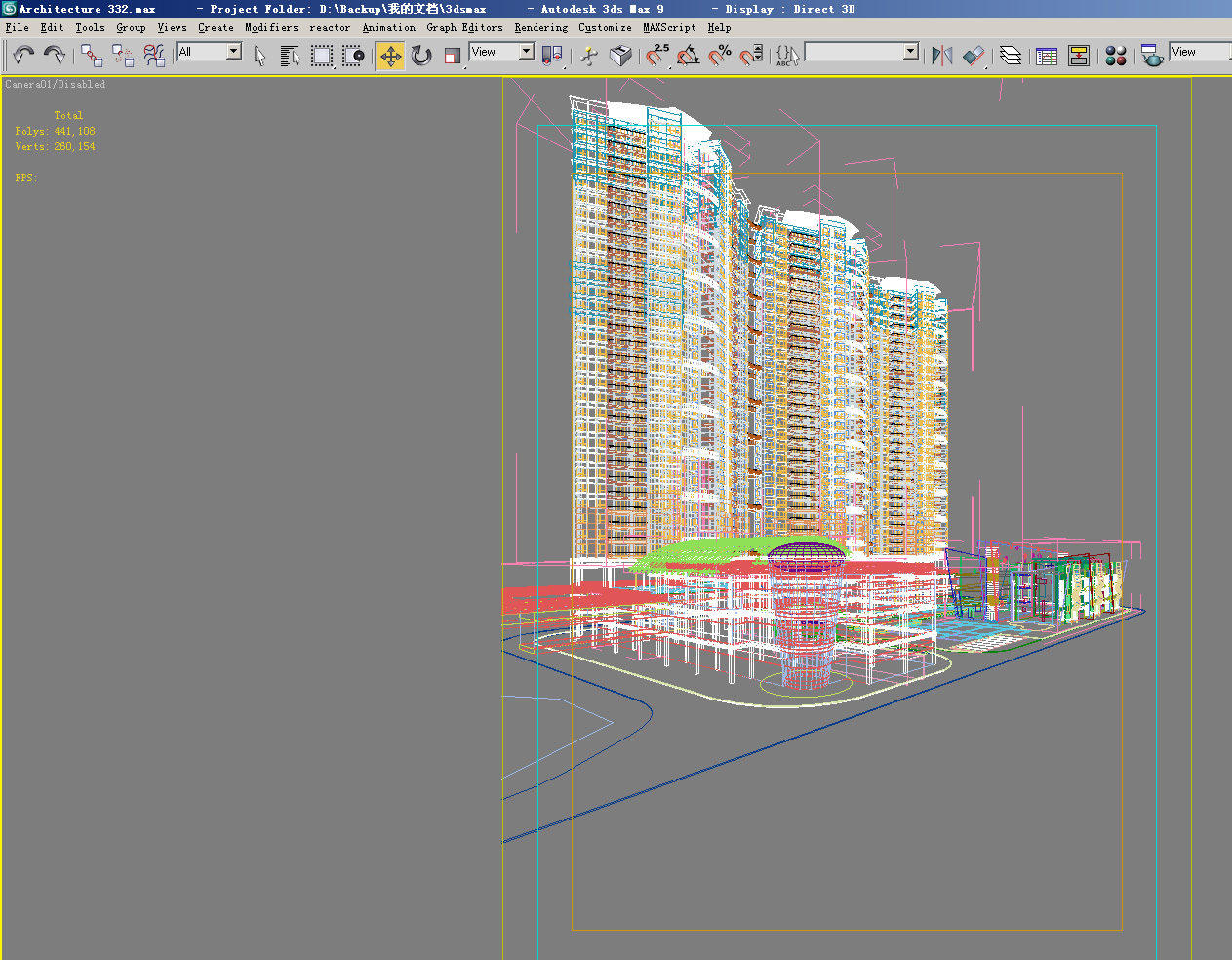Open the reactor menu
Screen dimensions: 1232x960
[x=330, y=28]
